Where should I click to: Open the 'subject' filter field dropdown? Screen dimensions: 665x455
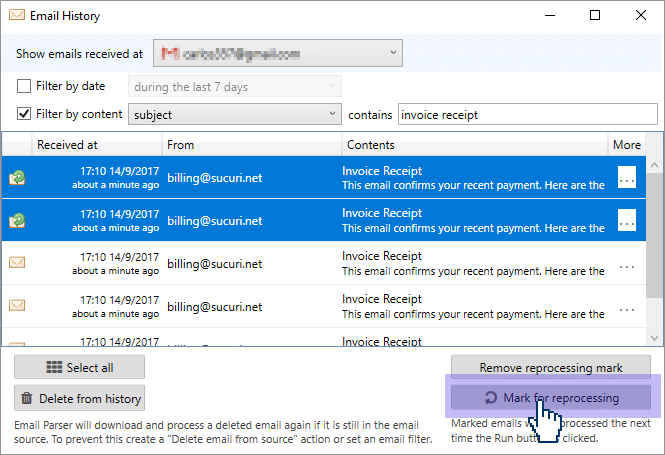point(235,114)
